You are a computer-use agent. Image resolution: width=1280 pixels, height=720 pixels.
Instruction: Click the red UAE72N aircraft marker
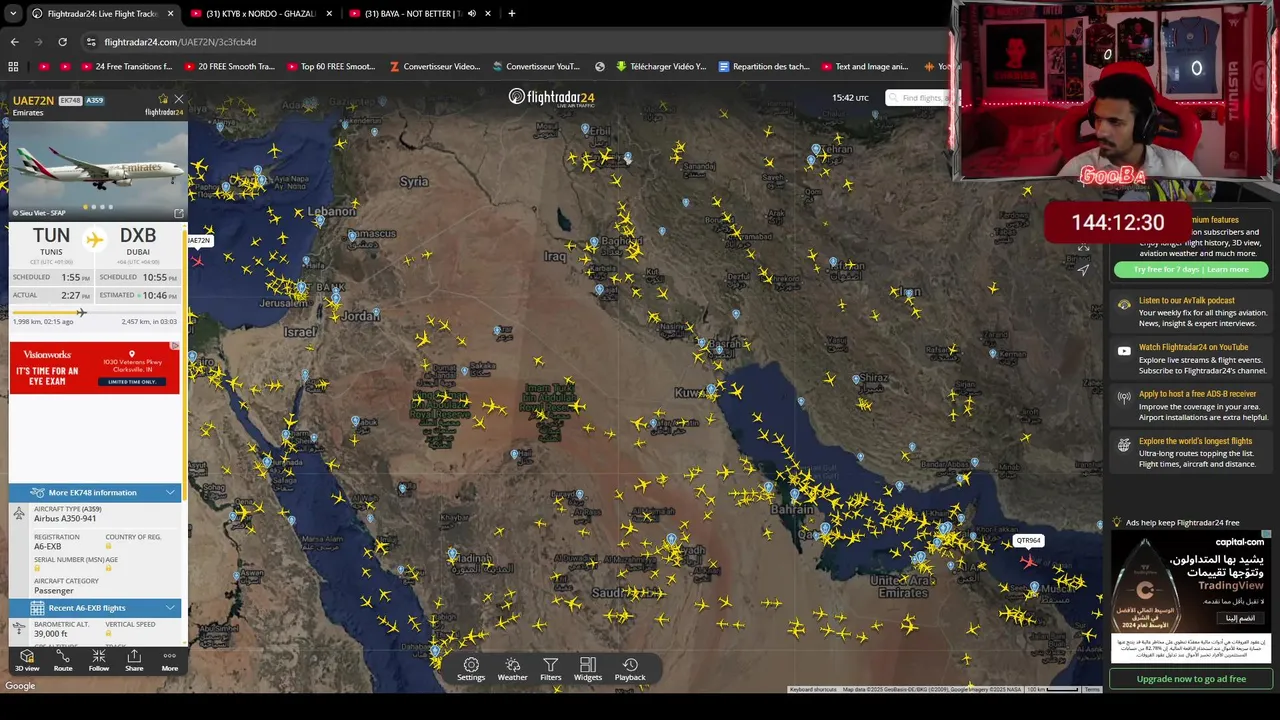click(x=198, y=260)
